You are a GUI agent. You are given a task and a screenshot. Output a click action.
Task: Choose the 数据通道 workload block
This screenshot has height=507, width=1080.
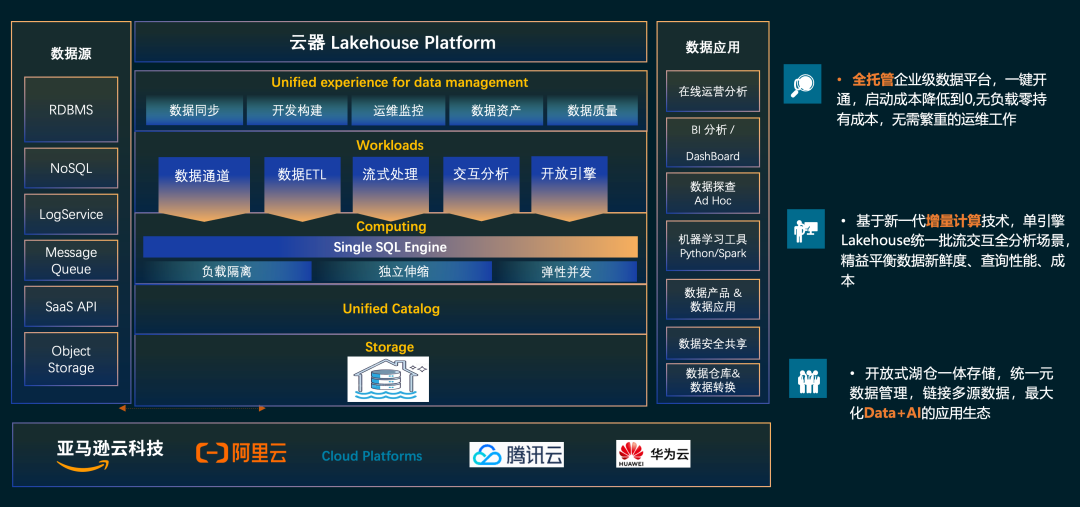click(x=204, y=188)
